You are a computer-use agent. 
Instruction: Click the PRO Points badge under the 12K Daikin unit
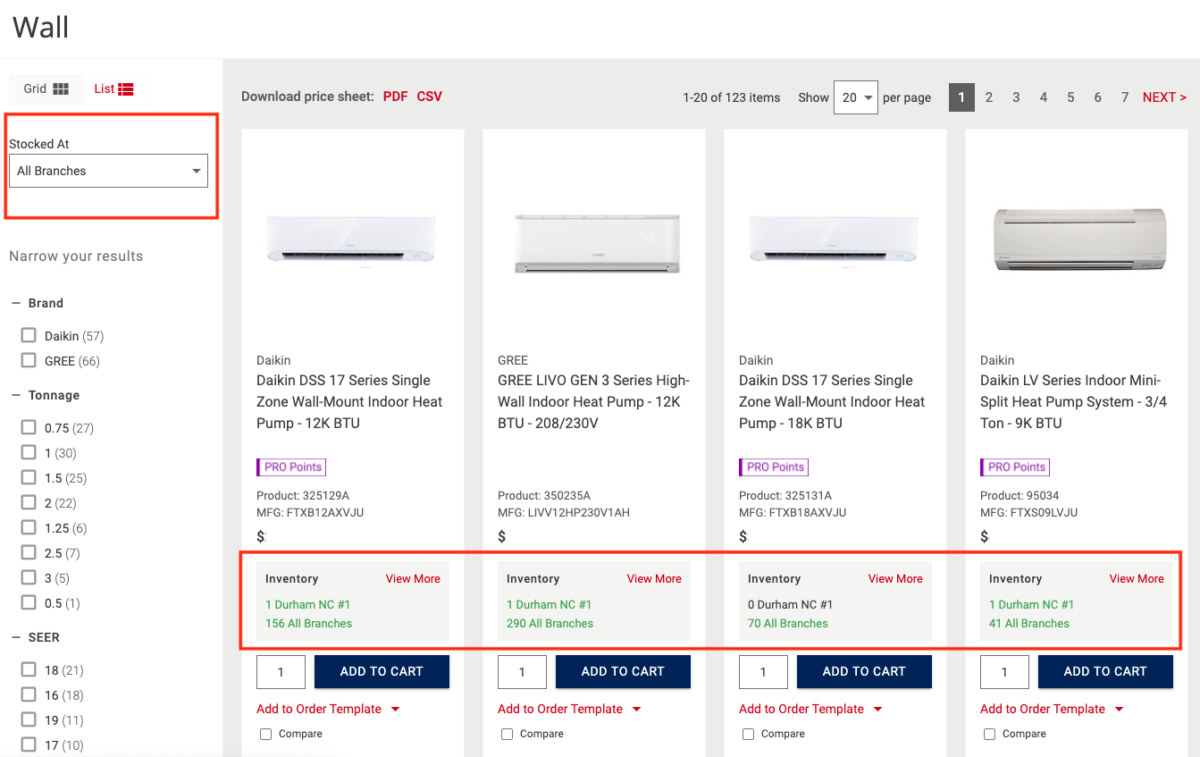point(291,466)
